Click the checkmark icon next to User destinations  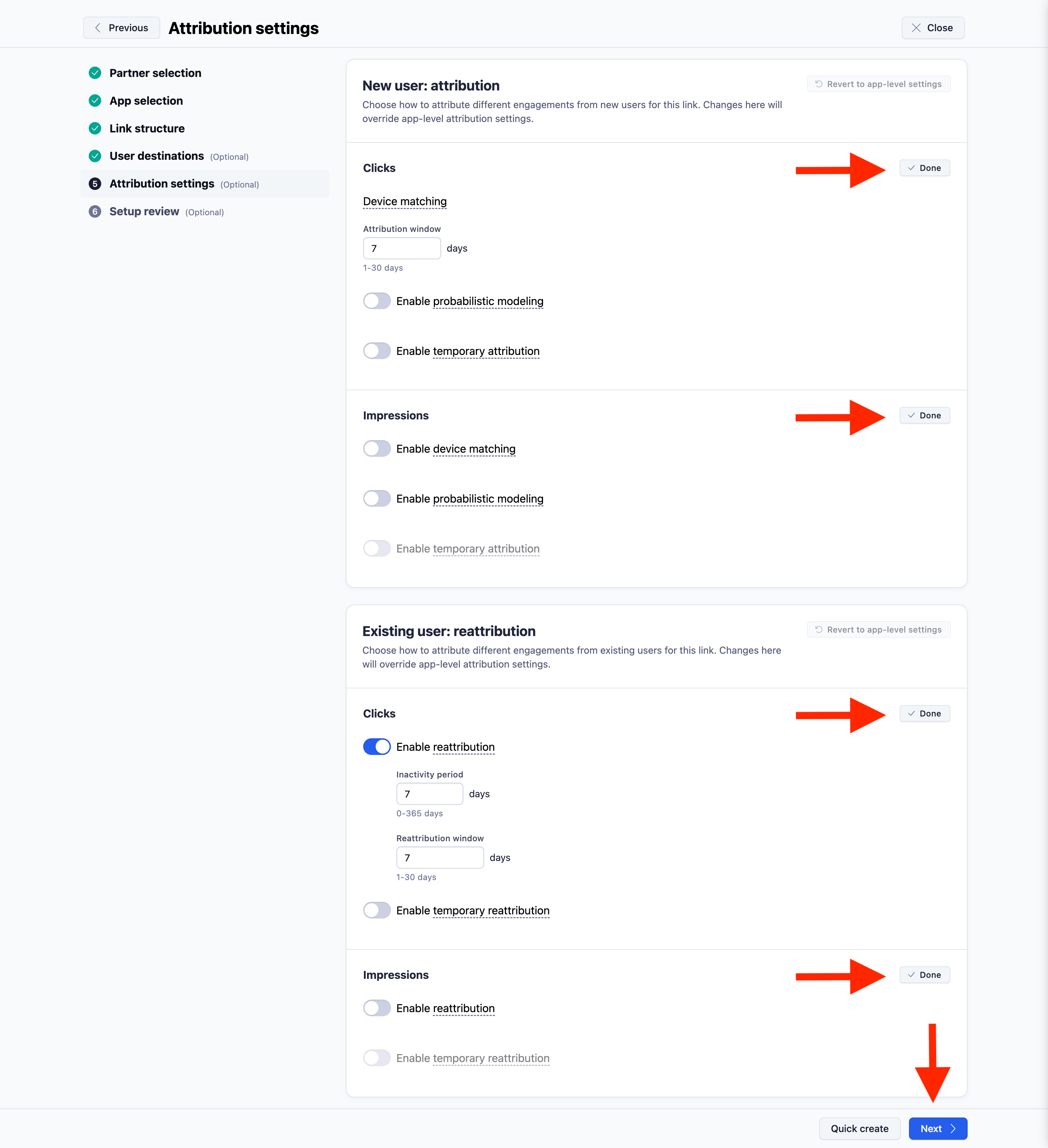[95, 155]
